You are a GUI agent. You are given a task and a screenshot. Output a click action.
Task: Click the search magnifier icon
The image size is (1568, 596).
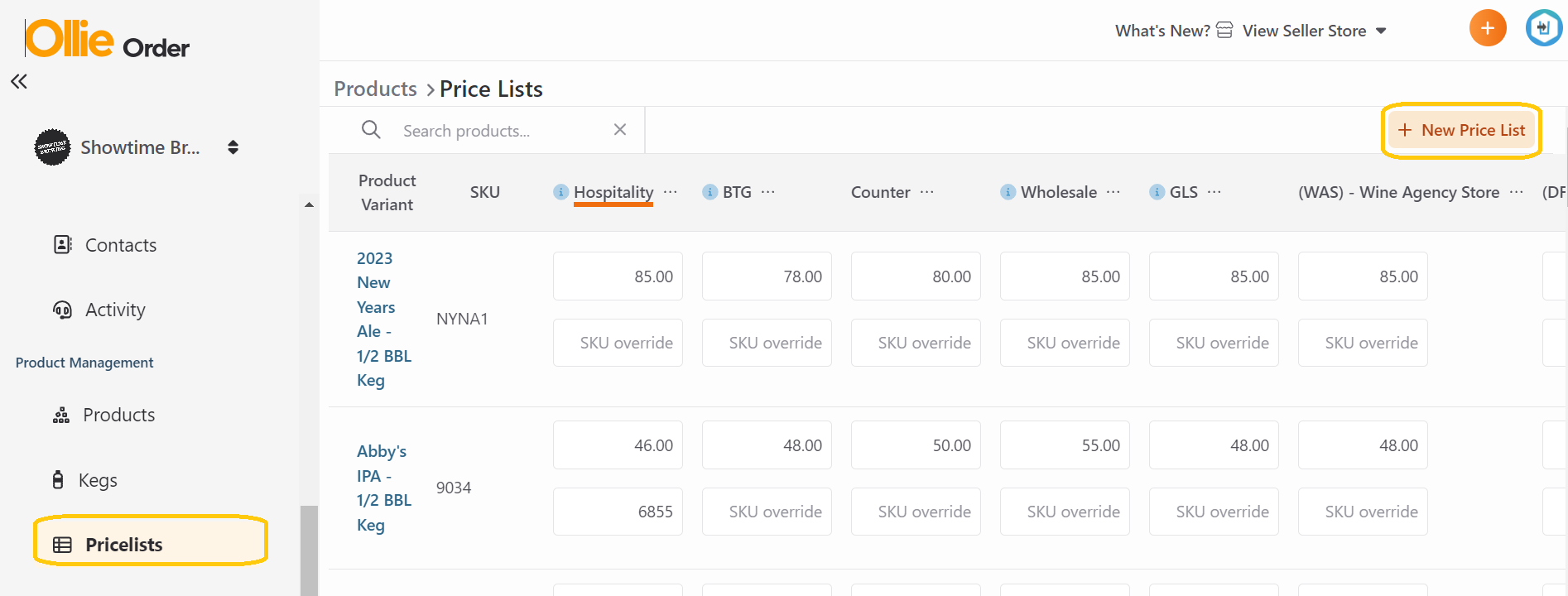[x=371, y=130]
